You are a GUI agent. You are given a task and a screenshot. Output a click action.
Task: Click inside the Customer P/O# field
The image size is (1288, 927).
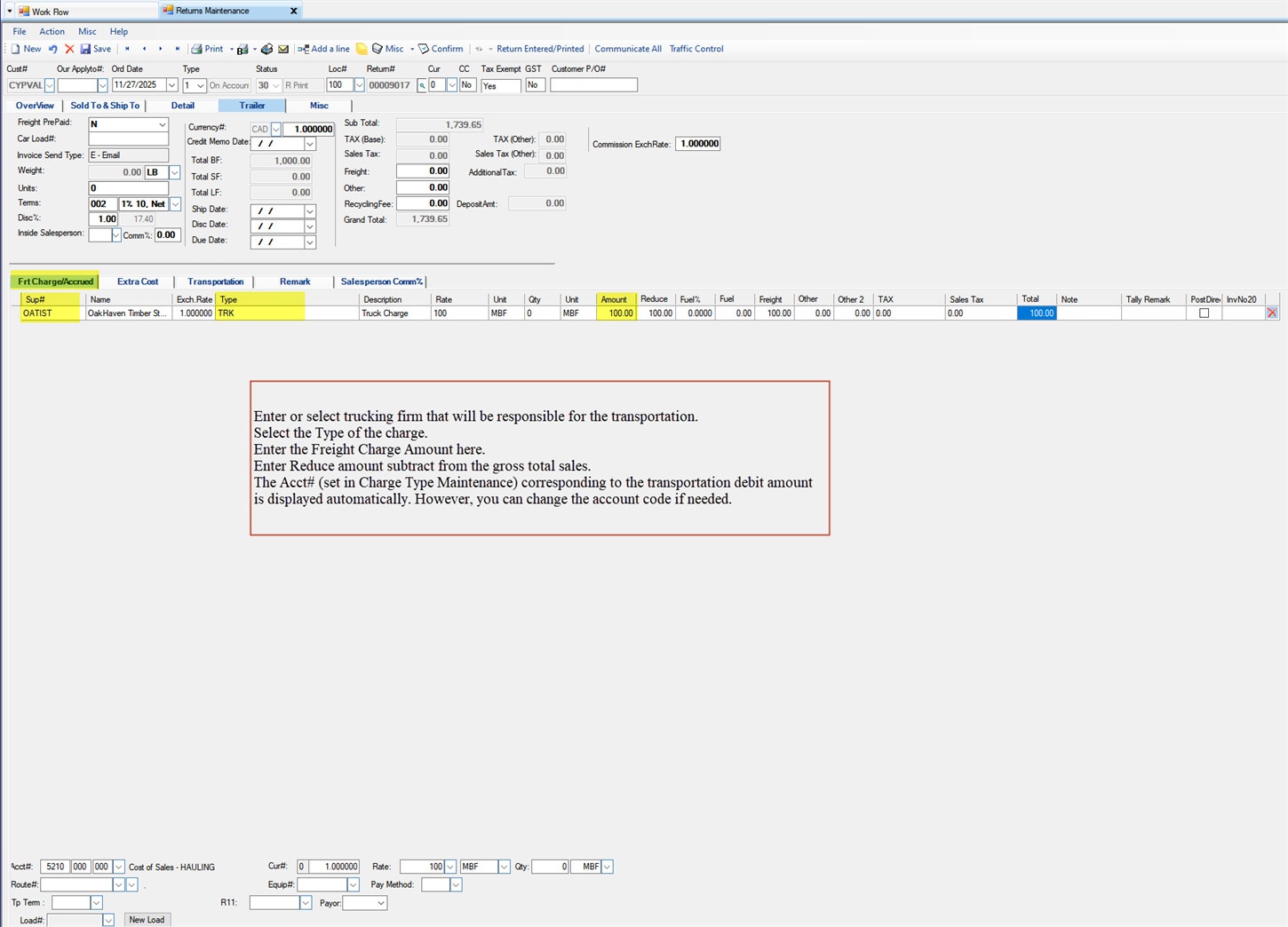[593, 84]
